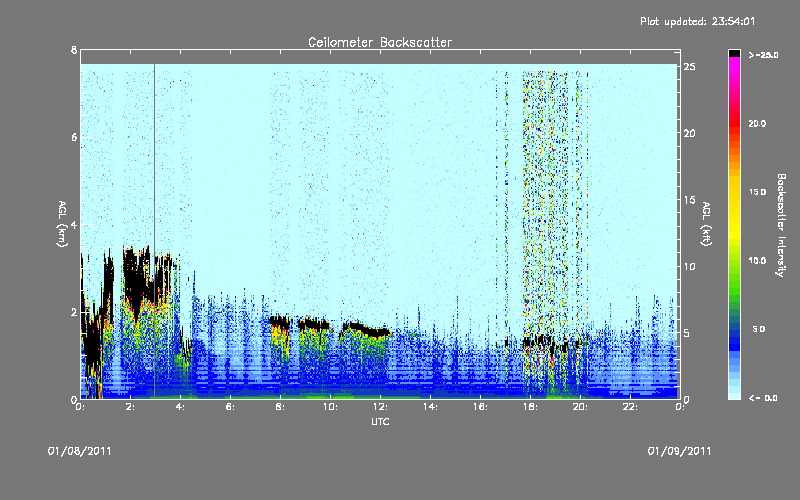Click the '12:' hour tick on the time axis
This screenshot has width=800, height=500.
coord(380,407)
